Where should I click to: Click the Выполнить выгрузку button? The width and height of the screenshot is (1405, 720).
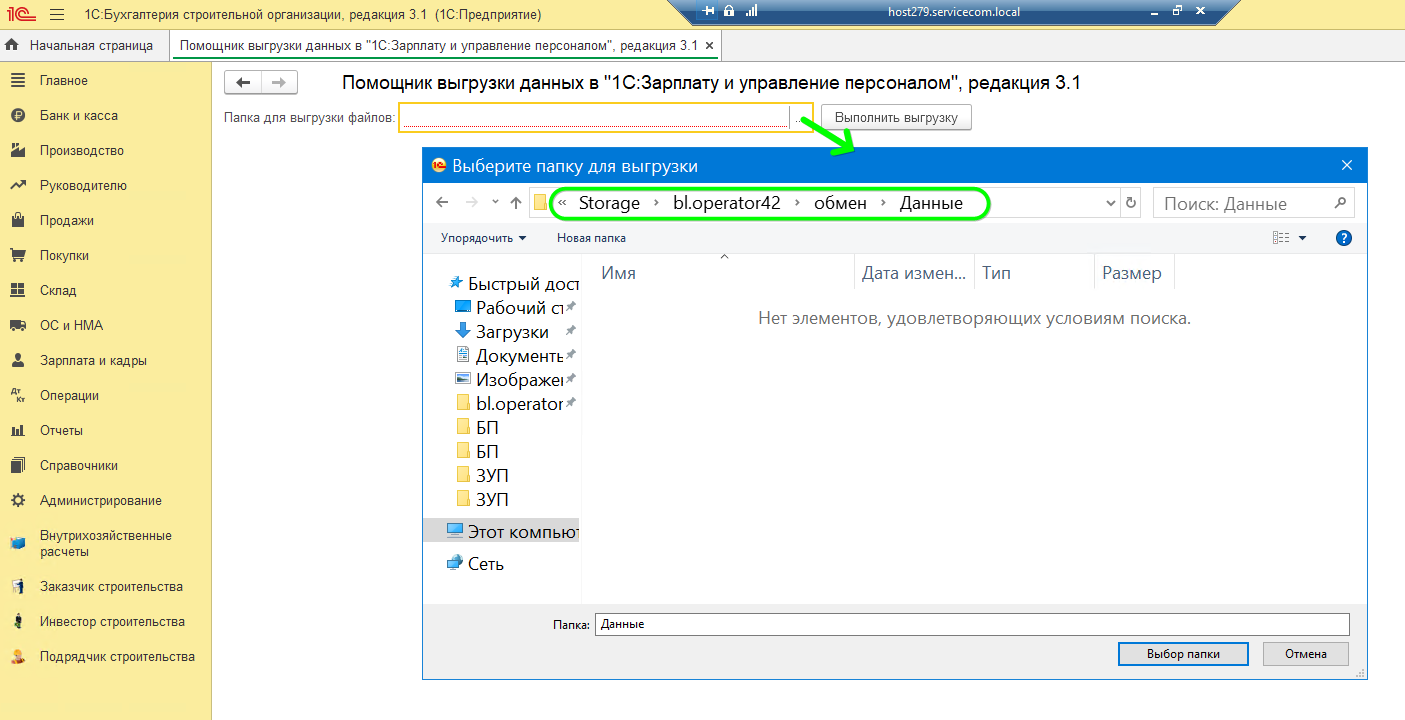click(896, 118)
